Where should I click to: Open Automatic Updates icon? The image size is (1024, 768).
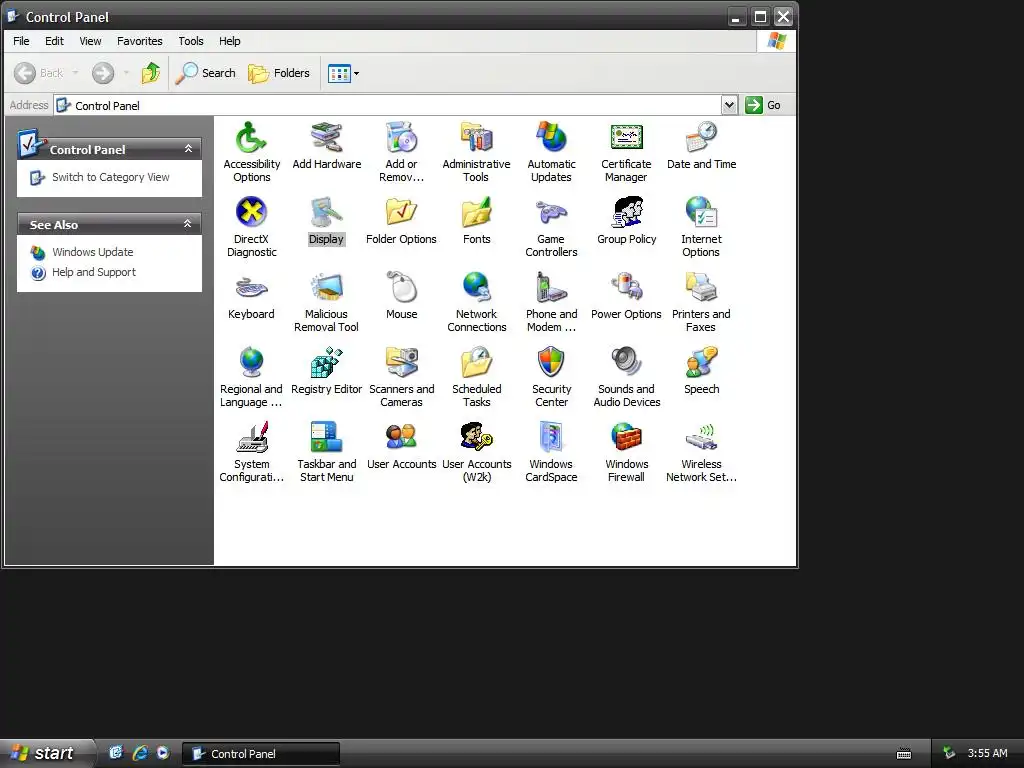point(551,138)
